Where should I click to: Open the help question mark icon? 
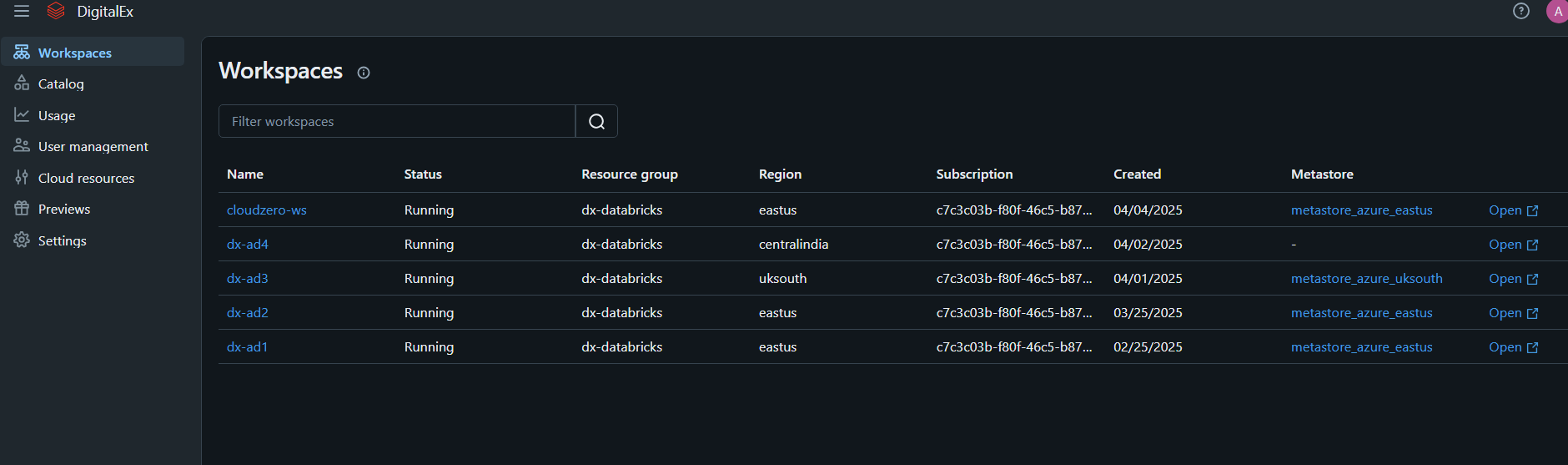pos(1521,11)
